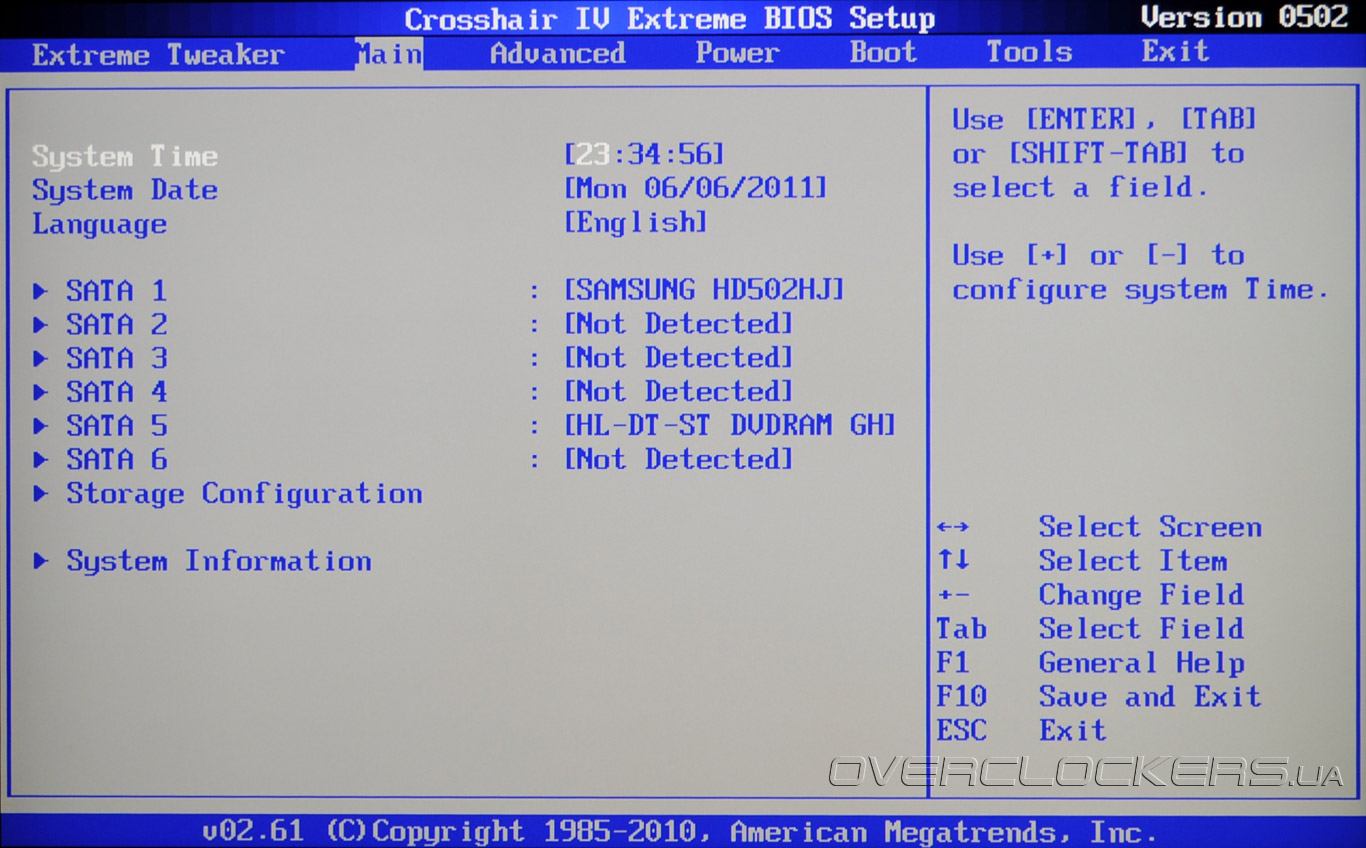This screenshot has height=848, width=1366.
Task: Click the American Megatrends copyright line
Action: click(x=679, y=832)
